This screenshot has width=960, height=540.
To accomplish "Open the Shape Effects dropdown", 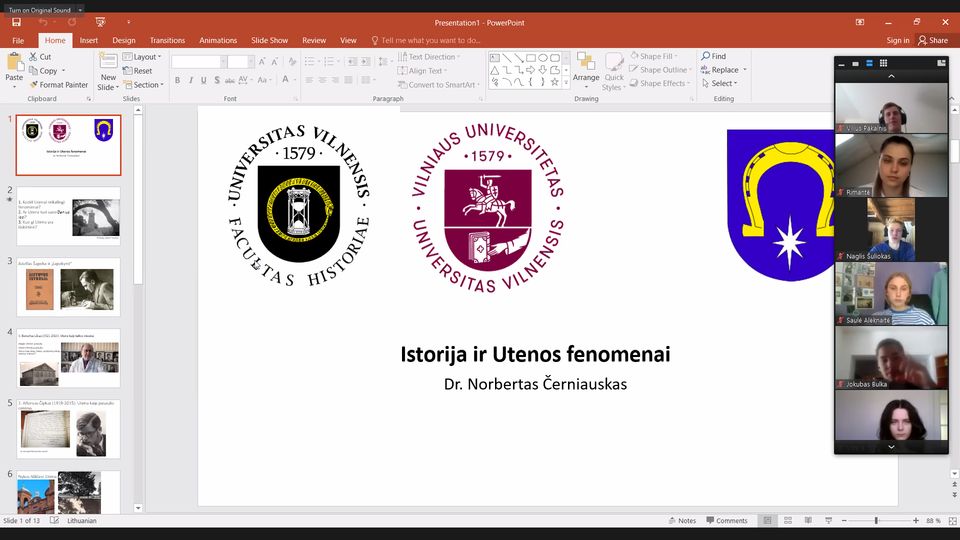I will [660, 83].
